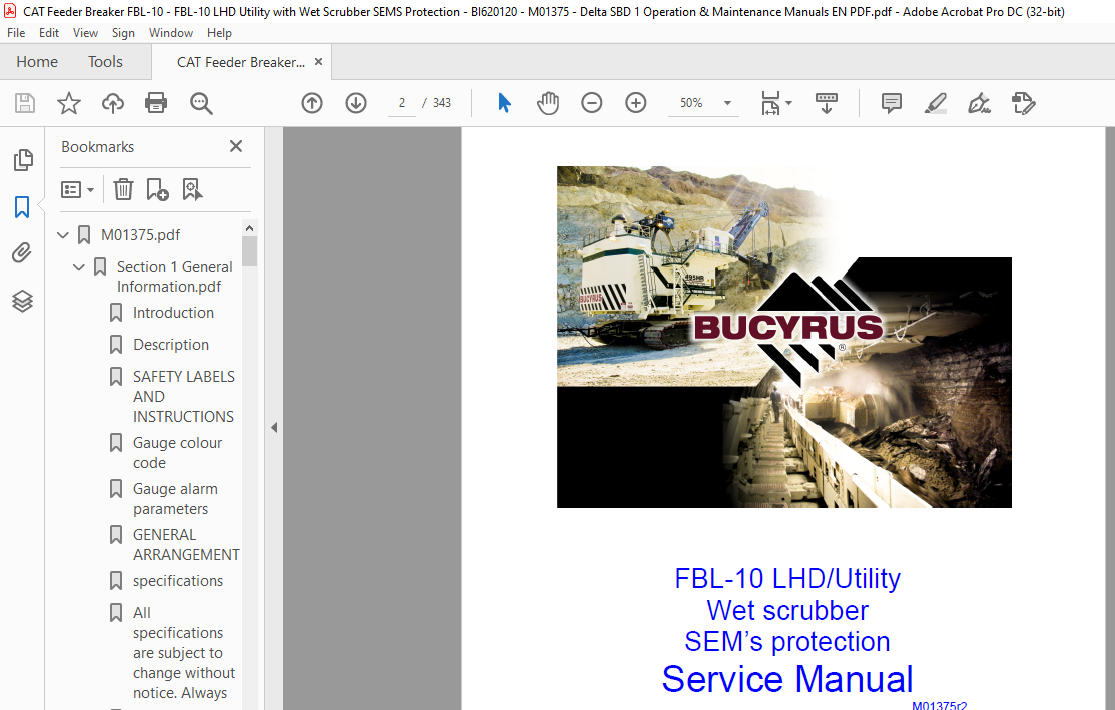Open the Gauge alarm parameters bookmark
1115x710 pixels.
pyautogui.click(x=175, y=499)
